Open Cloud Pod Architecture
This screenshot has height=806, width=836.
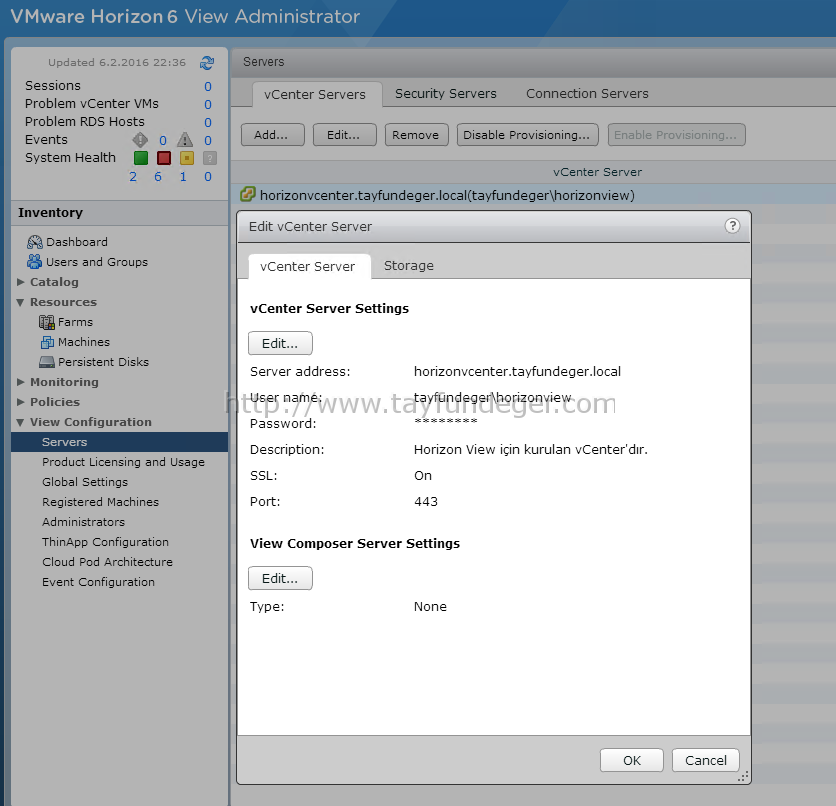(107, 562)
